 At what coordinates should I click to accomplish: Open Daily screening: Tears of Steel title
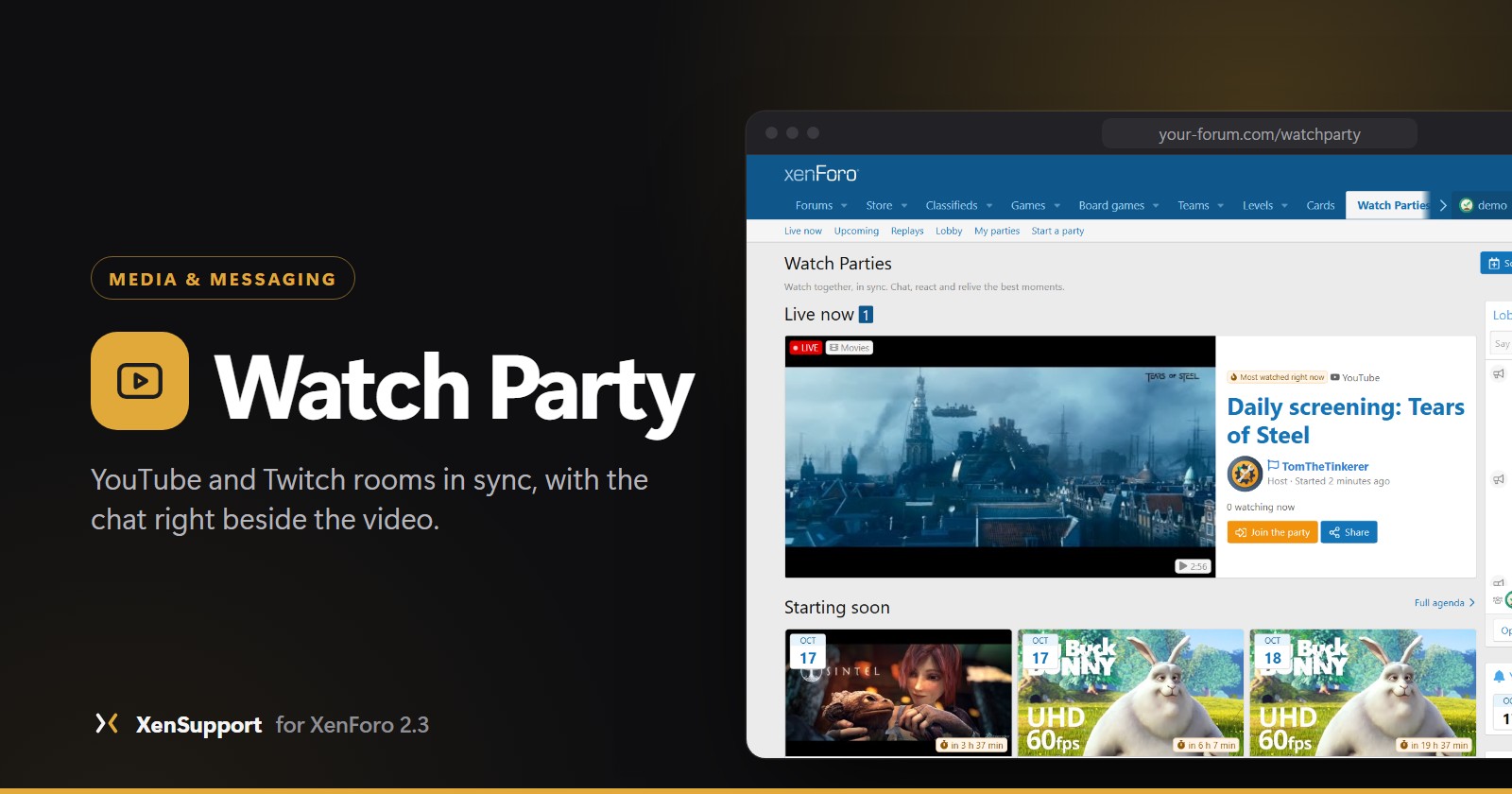pos(1346,421)
